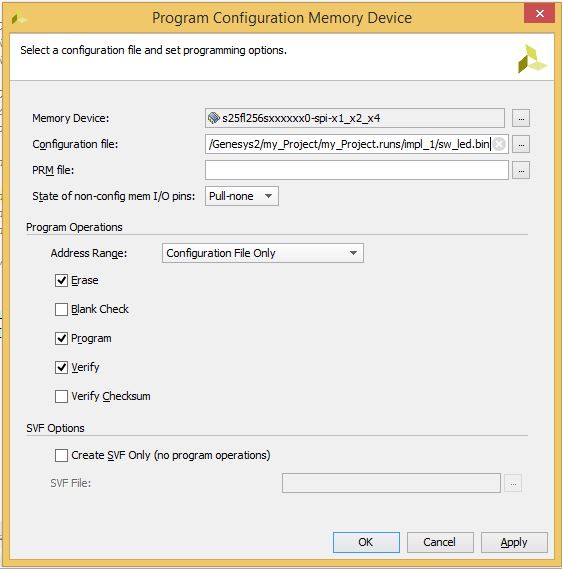The image size is (562, 569).
Task: Uncheck the Erase option
Action: coord(61,281)
